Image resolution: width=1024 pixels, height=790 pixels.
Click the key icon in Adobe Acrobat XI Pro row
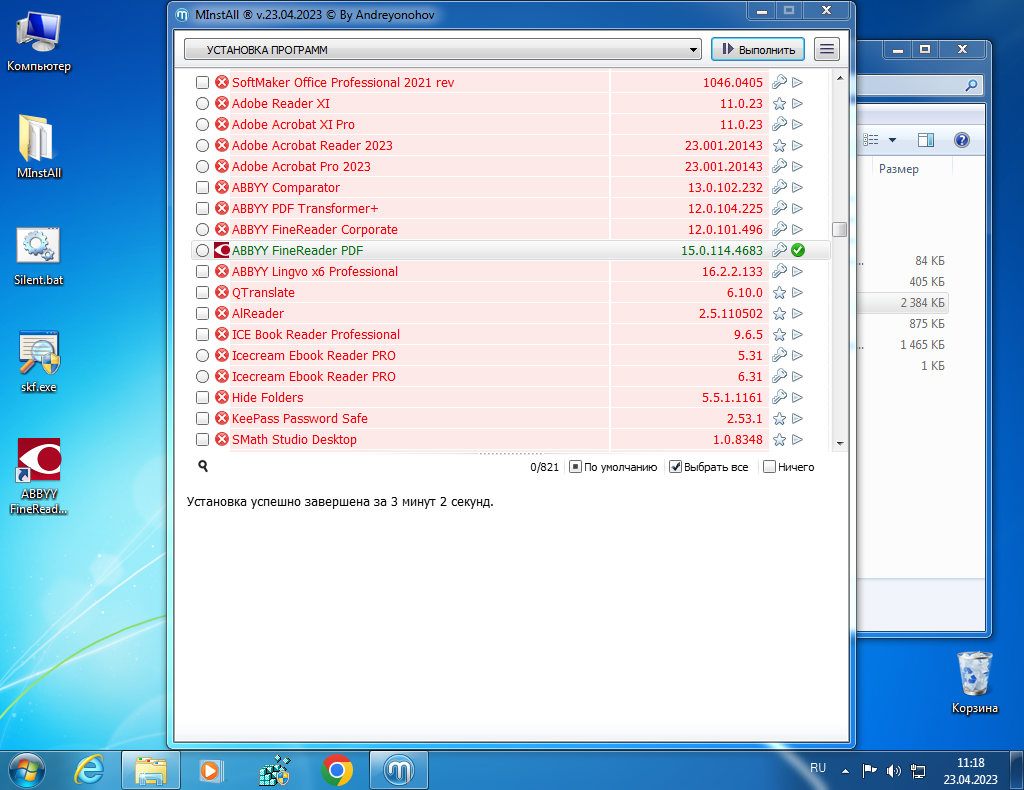[779, 124]
